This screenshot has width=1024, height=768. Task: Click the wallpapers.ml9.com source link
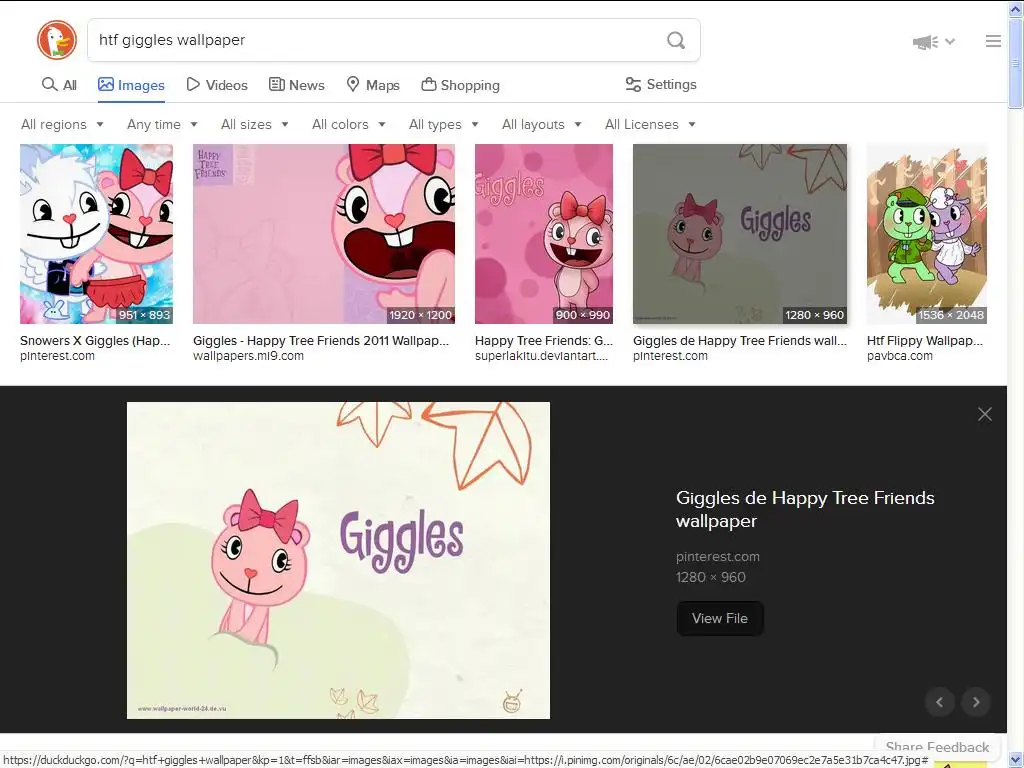click(x=248, y=356)
